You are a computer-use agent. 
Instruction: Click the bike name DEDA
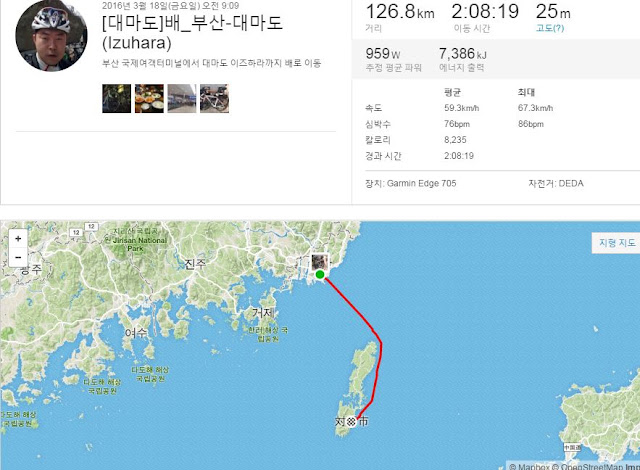[x=571, y=184]
